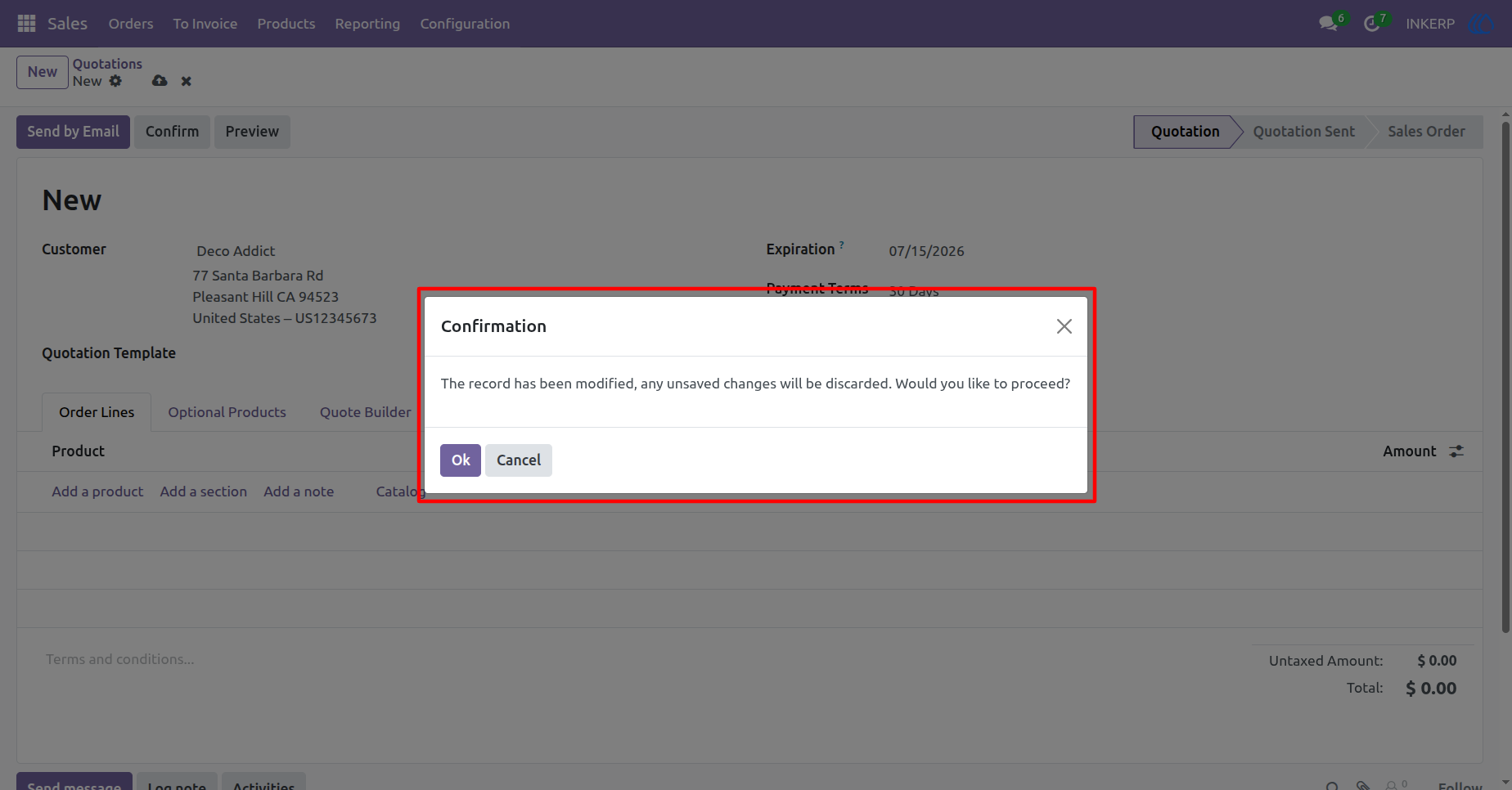The width and height of the screenshot is (1512, 790).
Task: Click the INKERP company name
Action: pos(1430,24)
